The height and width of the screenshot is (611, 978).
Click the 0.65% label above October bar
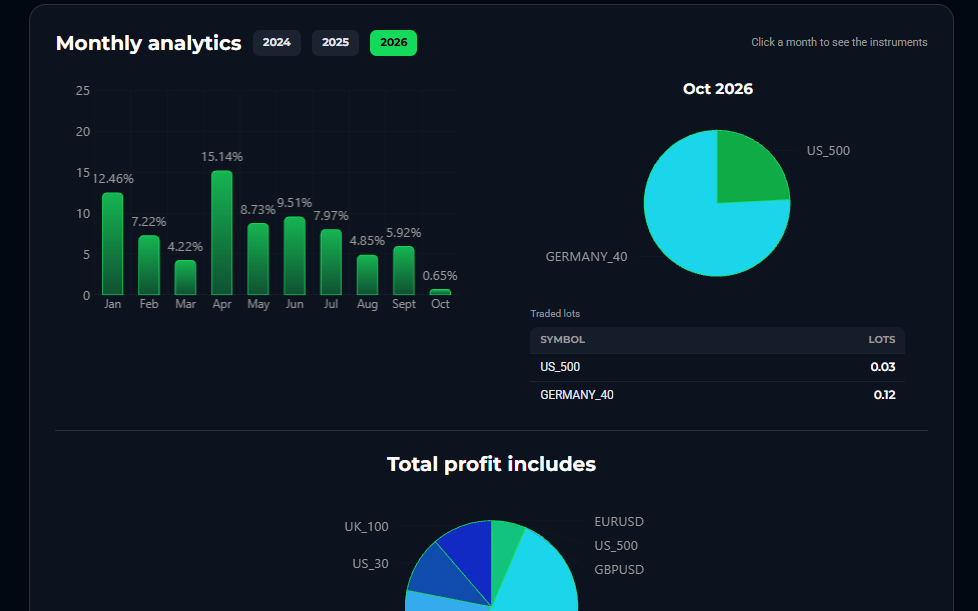[x=440, y=276]
